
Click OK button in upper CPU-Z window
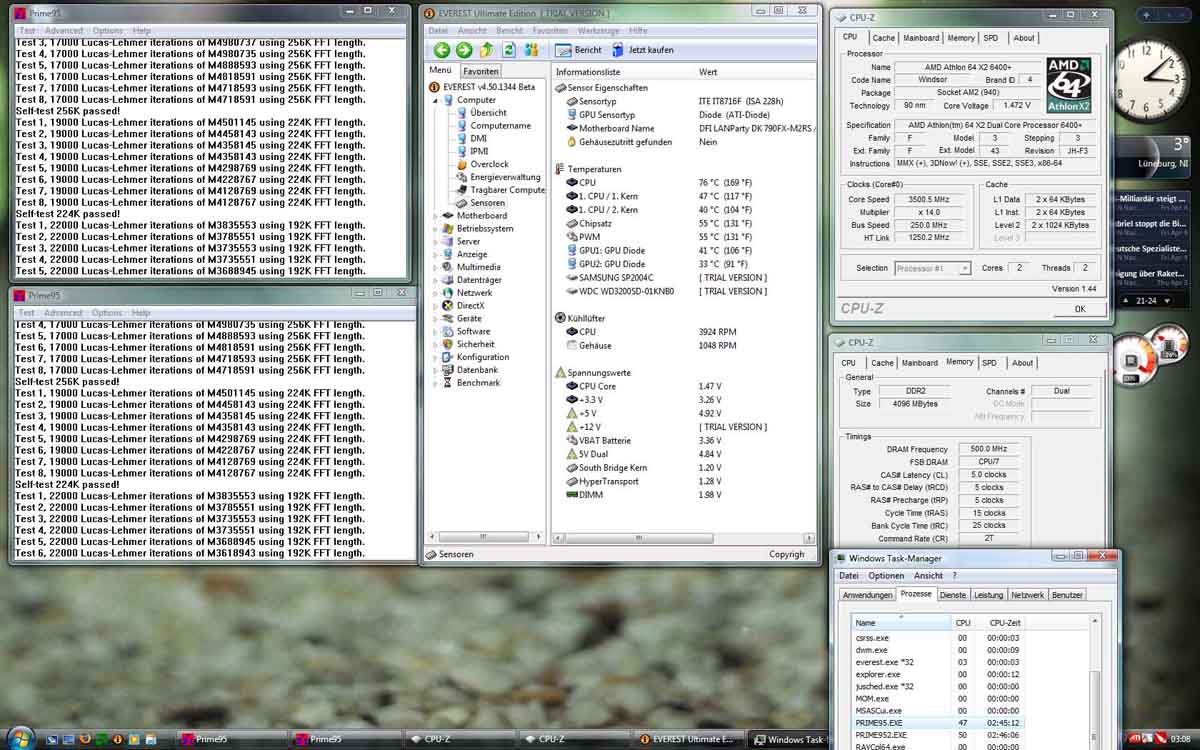(x=1079, y=309)
